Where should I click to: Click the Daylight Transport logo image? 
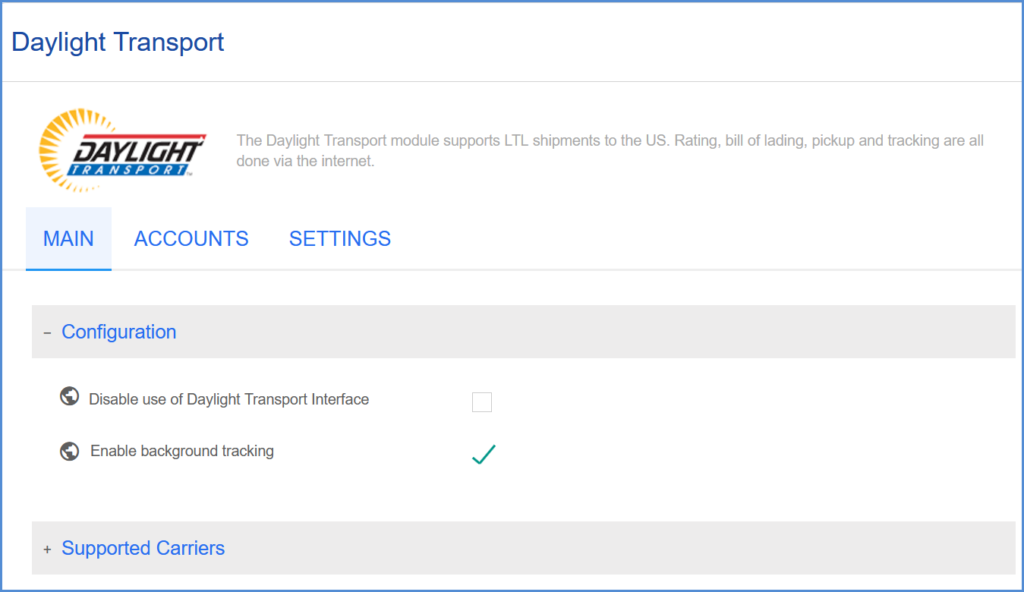tap(120, 150)
